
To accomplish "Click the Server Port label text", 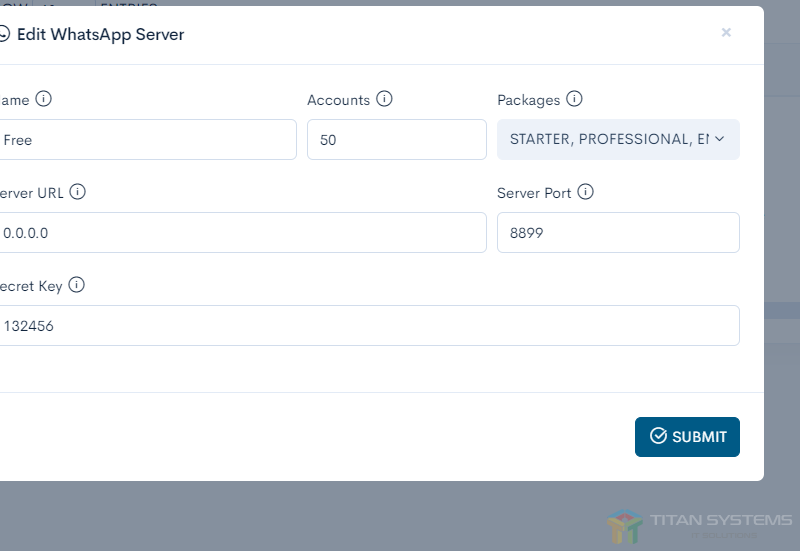I will click(x=534, y=193).
